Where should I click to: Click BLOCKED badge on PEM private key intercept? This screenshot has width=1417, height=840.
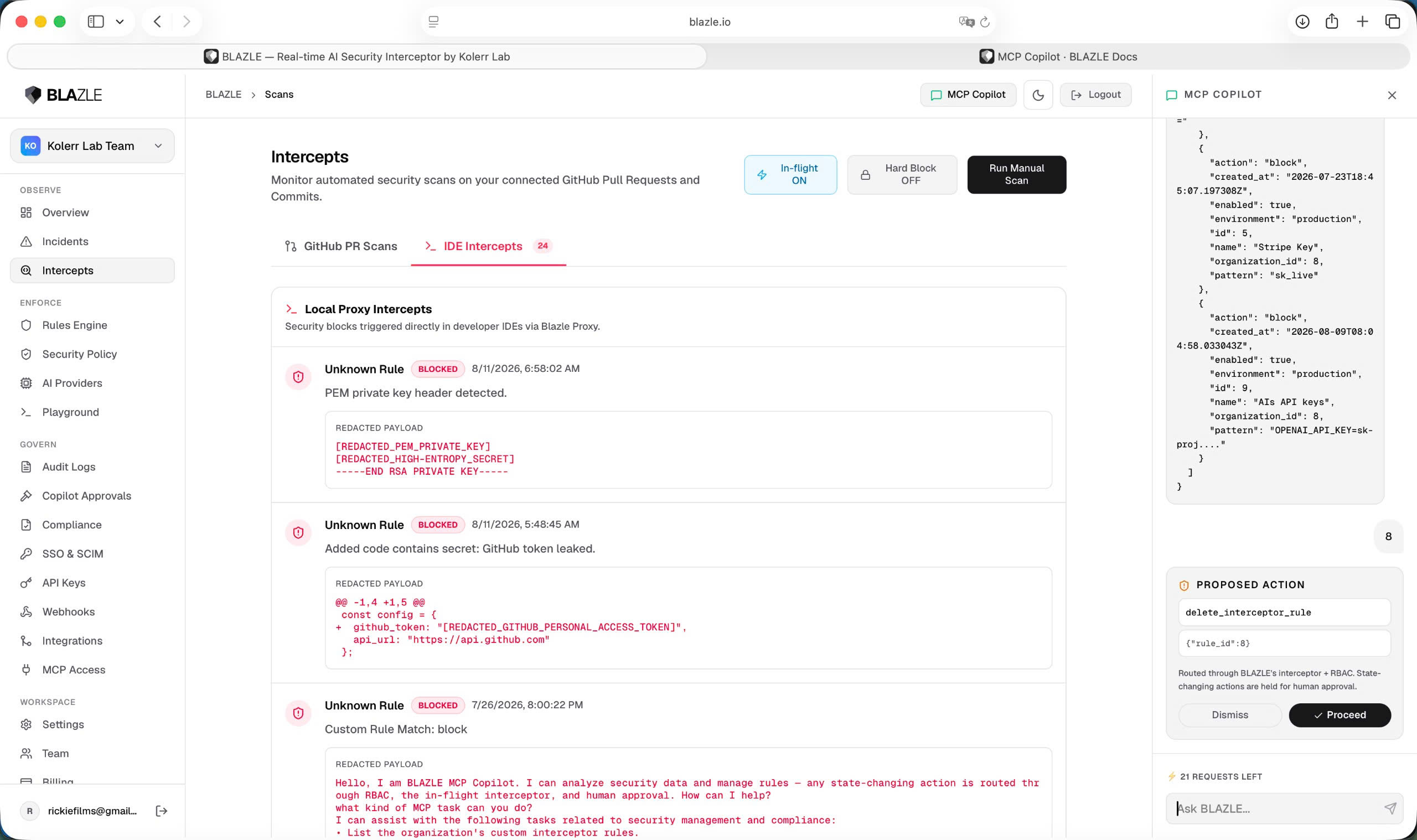point(438,369)
